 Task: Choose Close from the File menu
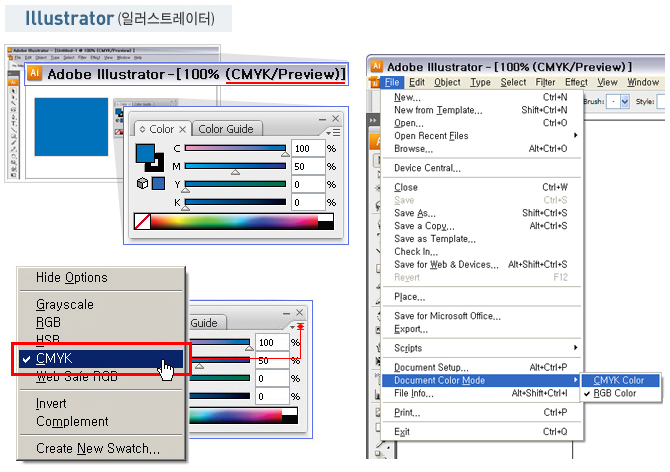point(481,187)
